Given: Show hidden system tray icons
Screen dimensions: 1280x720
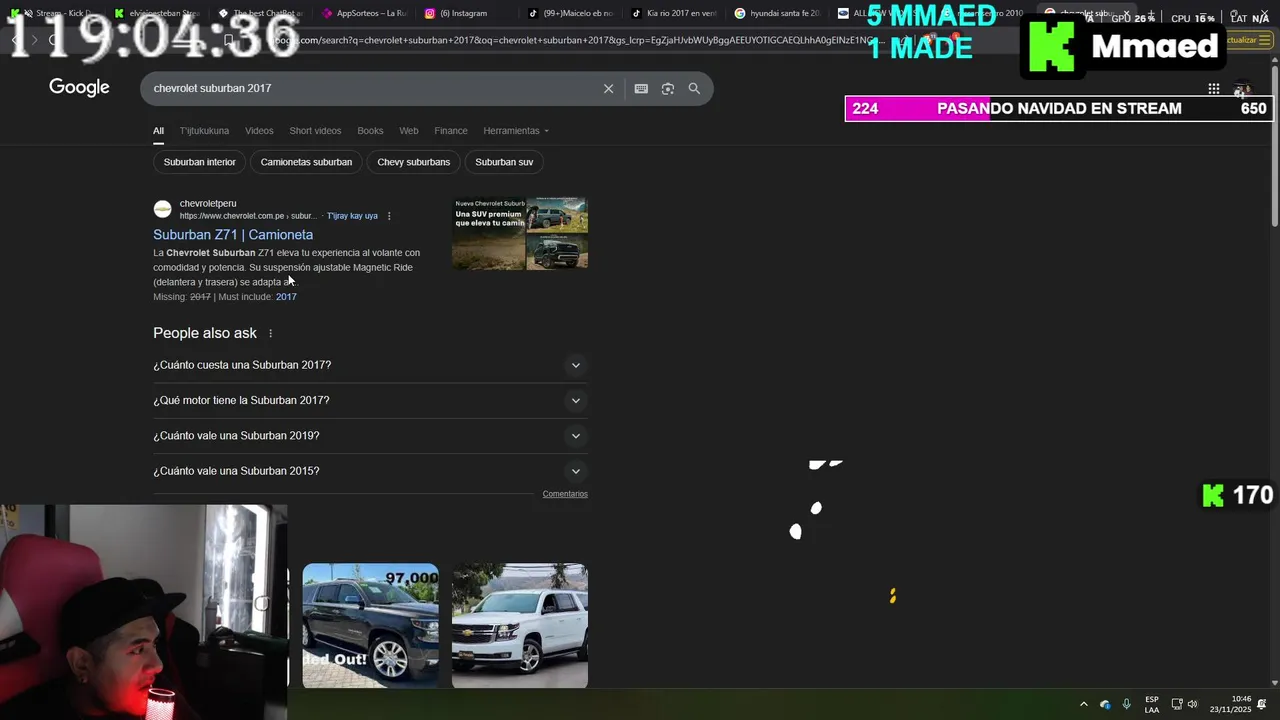Looking at the screenshot, I should coord(1083,704).
